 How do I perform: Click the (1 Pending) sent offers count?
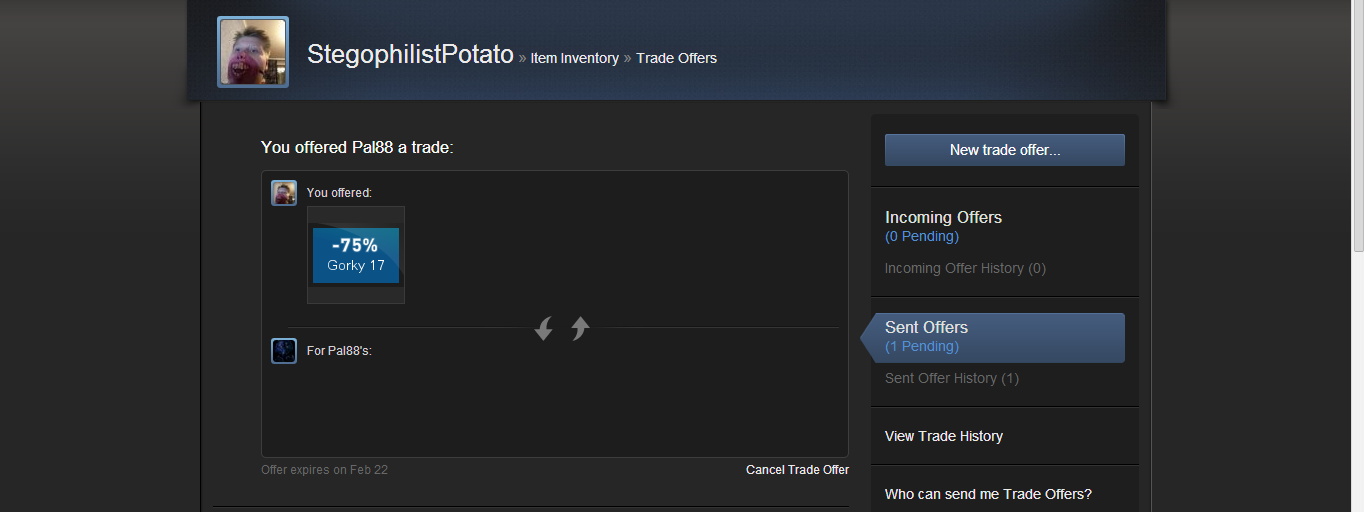(922, 346)
